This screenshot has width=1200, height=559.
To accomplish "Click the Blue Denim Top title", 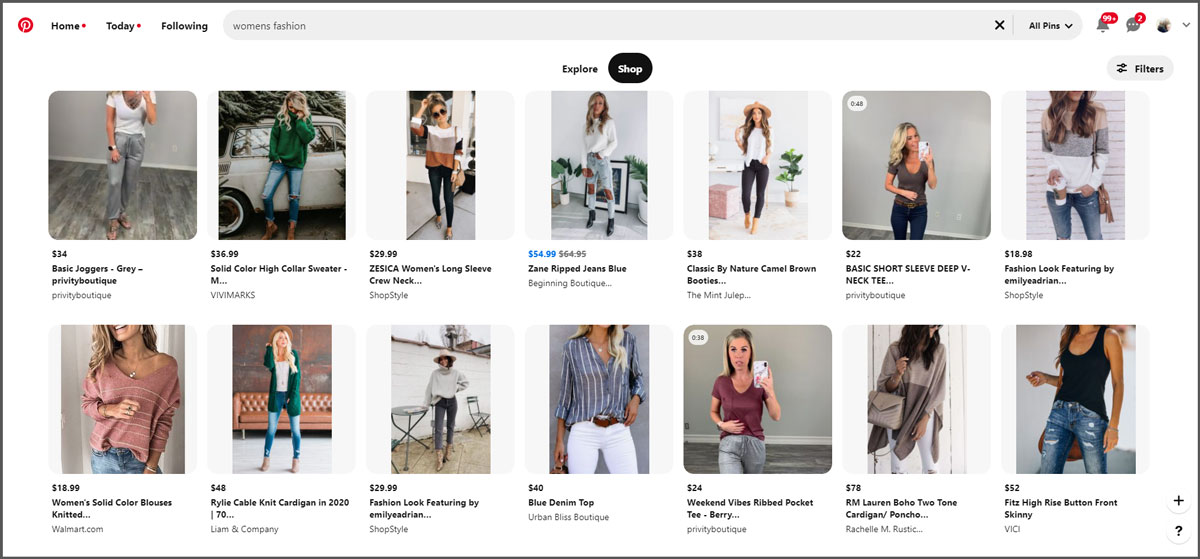I will point(561,503).
